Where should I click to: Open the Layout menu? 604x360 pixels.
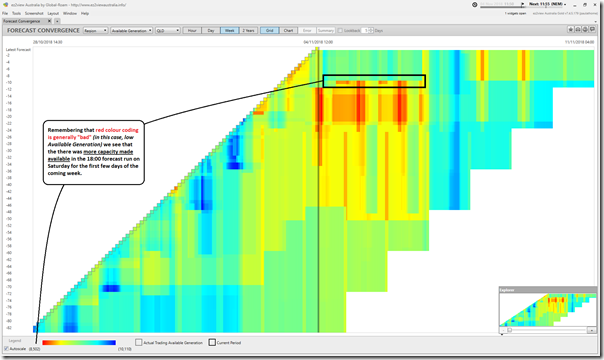pos(53,13)
